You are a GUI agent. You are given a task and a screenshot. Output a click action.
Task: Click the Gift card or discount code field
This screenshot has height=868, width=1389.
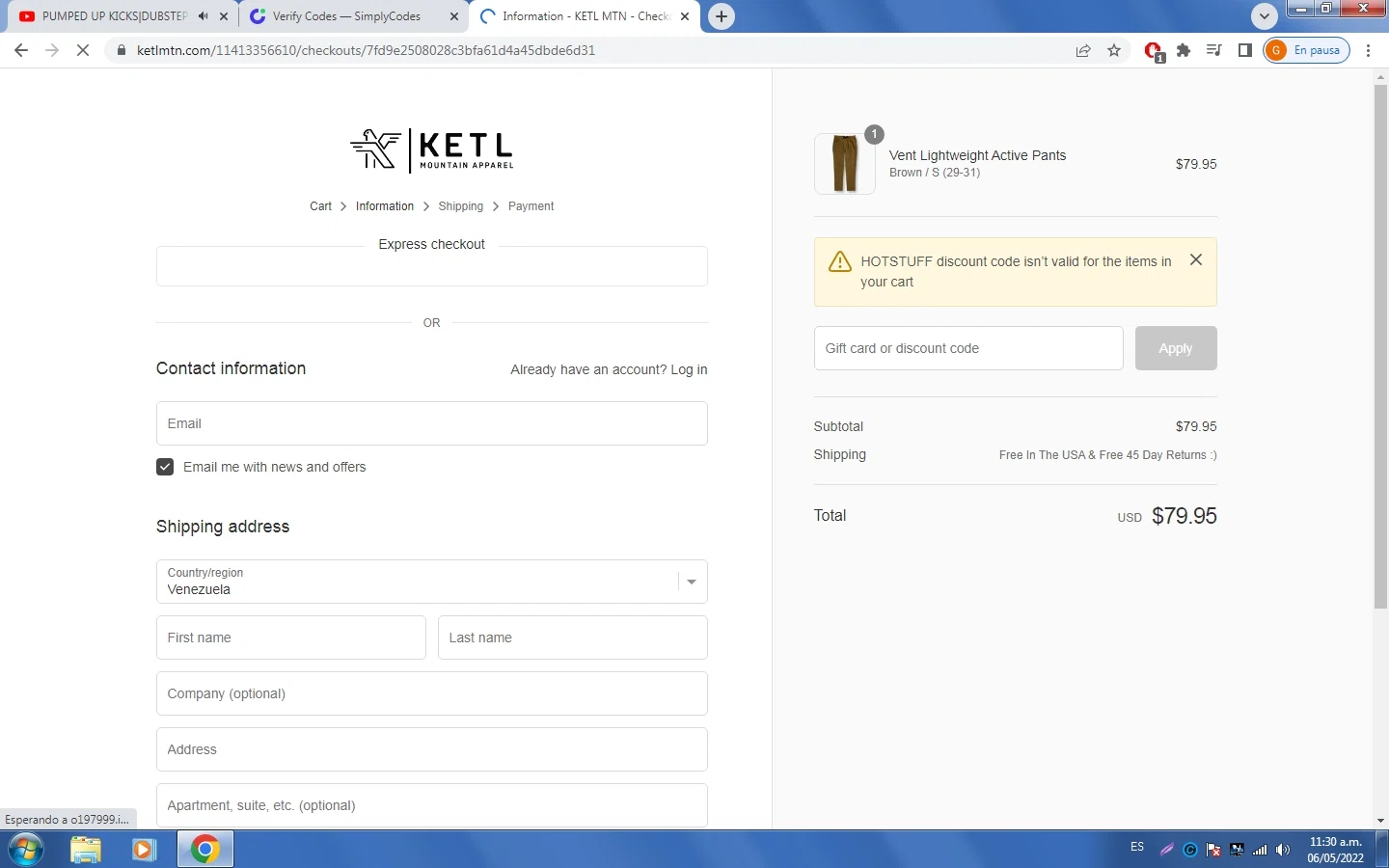pyautogui.click(x=968, y=348)
